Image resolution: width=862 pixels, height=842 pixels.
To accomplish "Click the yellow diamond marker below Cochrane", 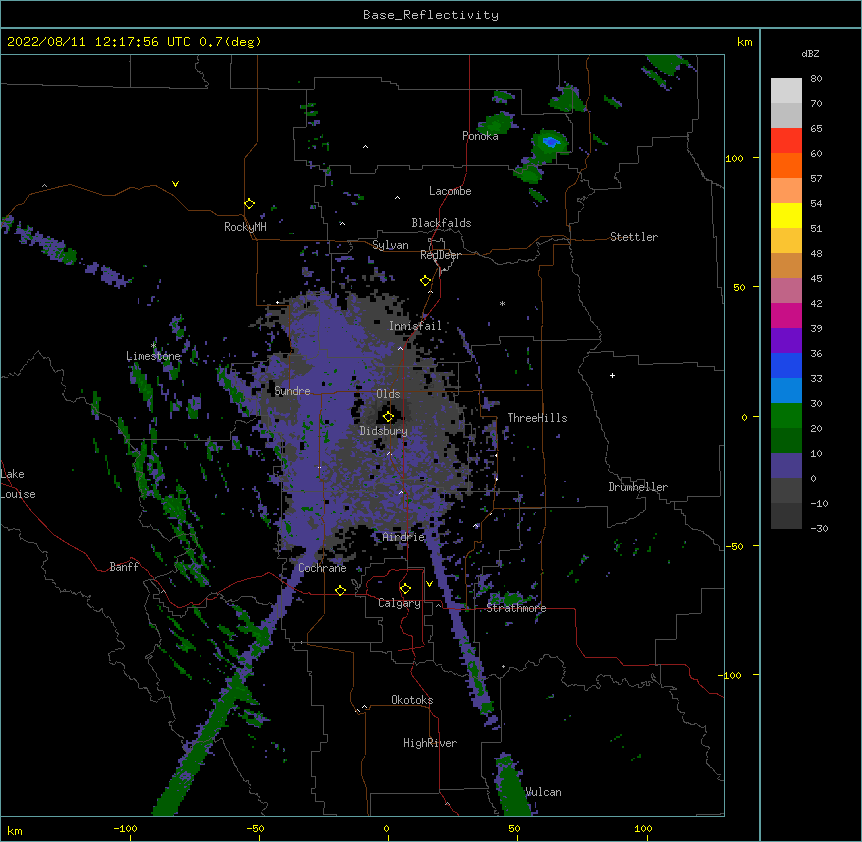I will point(340,590).
